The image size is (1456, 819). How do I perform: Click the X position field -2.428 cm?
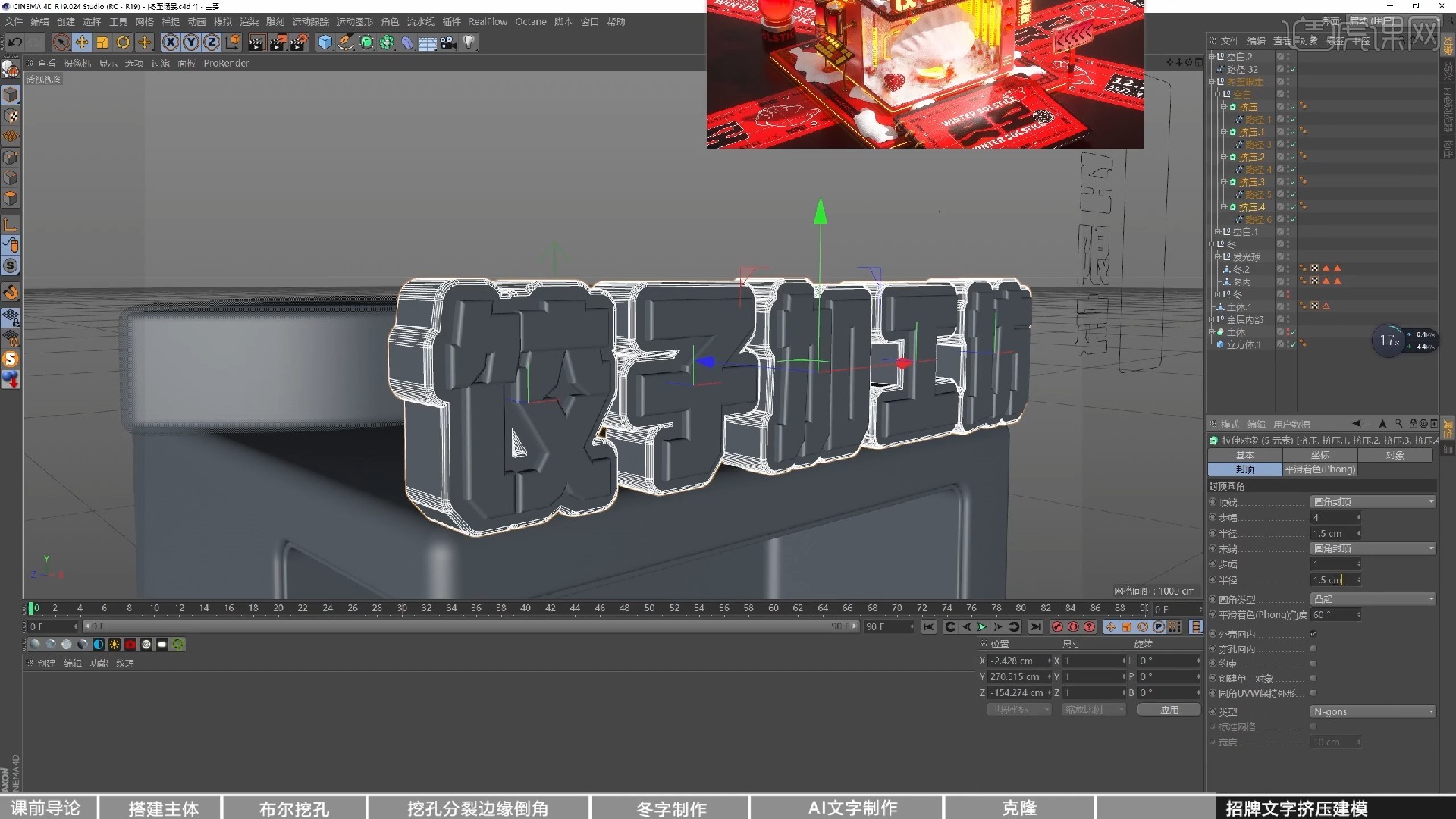tap(1020, 661)
